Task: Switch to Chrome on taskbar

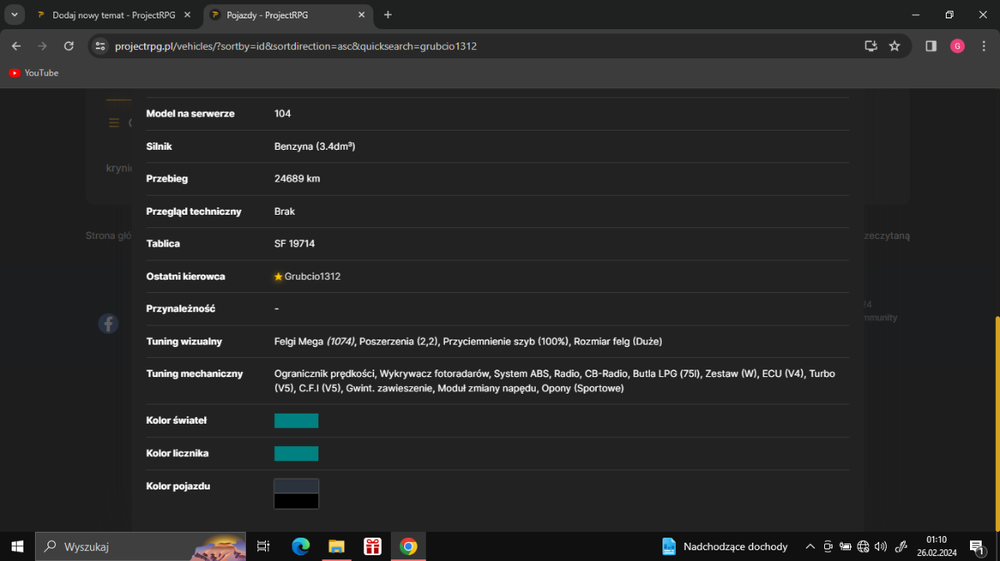Action: click(408, 546)
